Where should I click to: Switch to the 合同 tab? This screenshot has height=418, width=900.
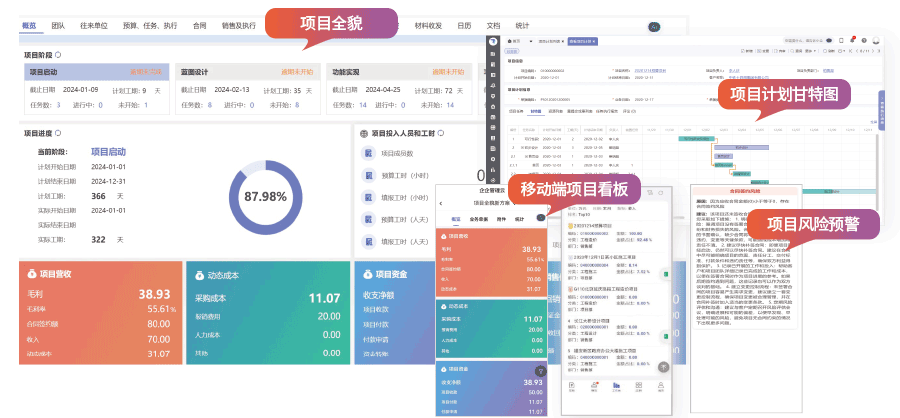[x=199, y=27]
